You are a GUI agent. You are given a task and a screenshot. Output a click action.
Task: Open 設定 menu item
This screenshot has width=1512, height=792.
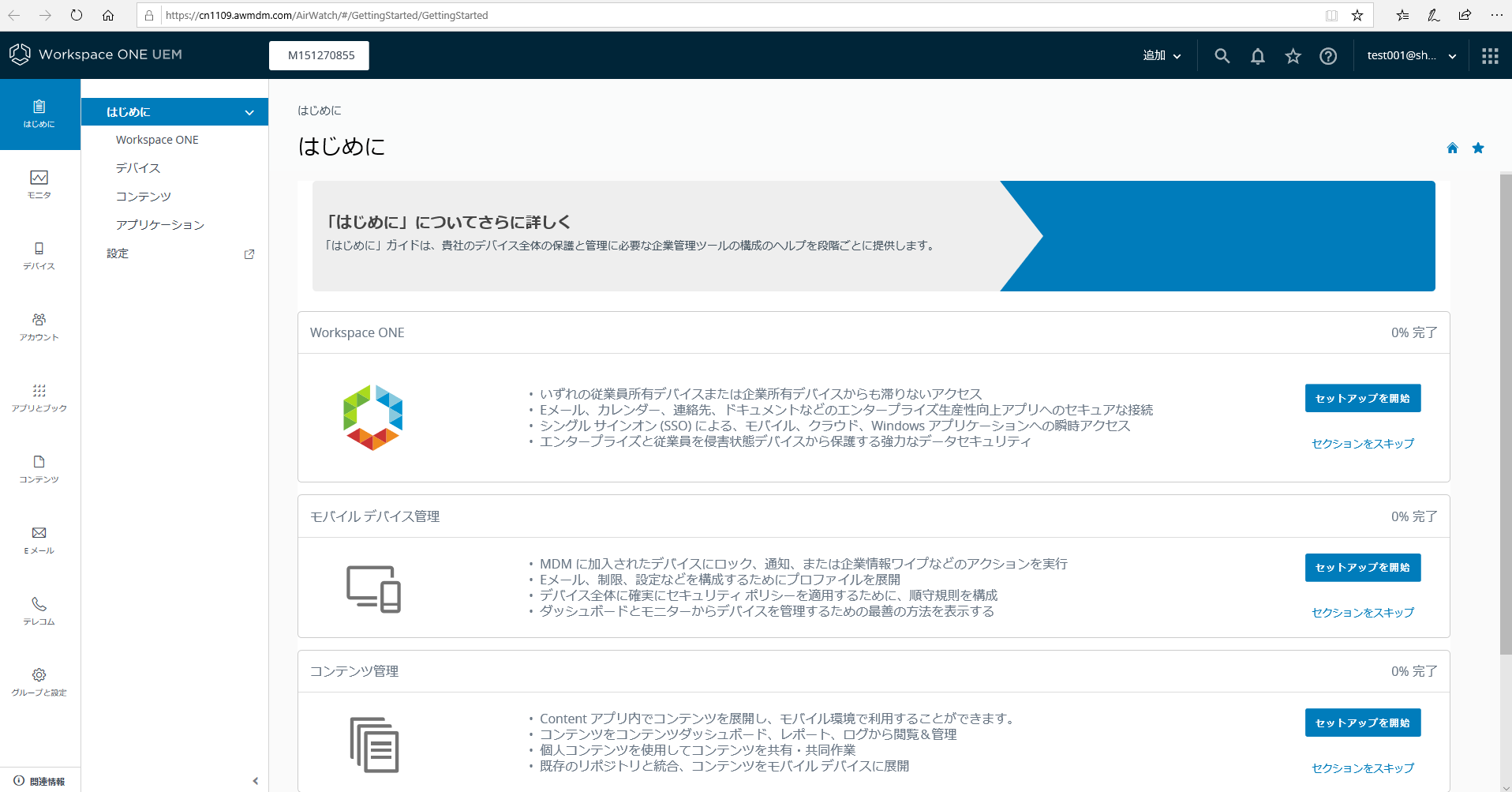coord(118,253)
